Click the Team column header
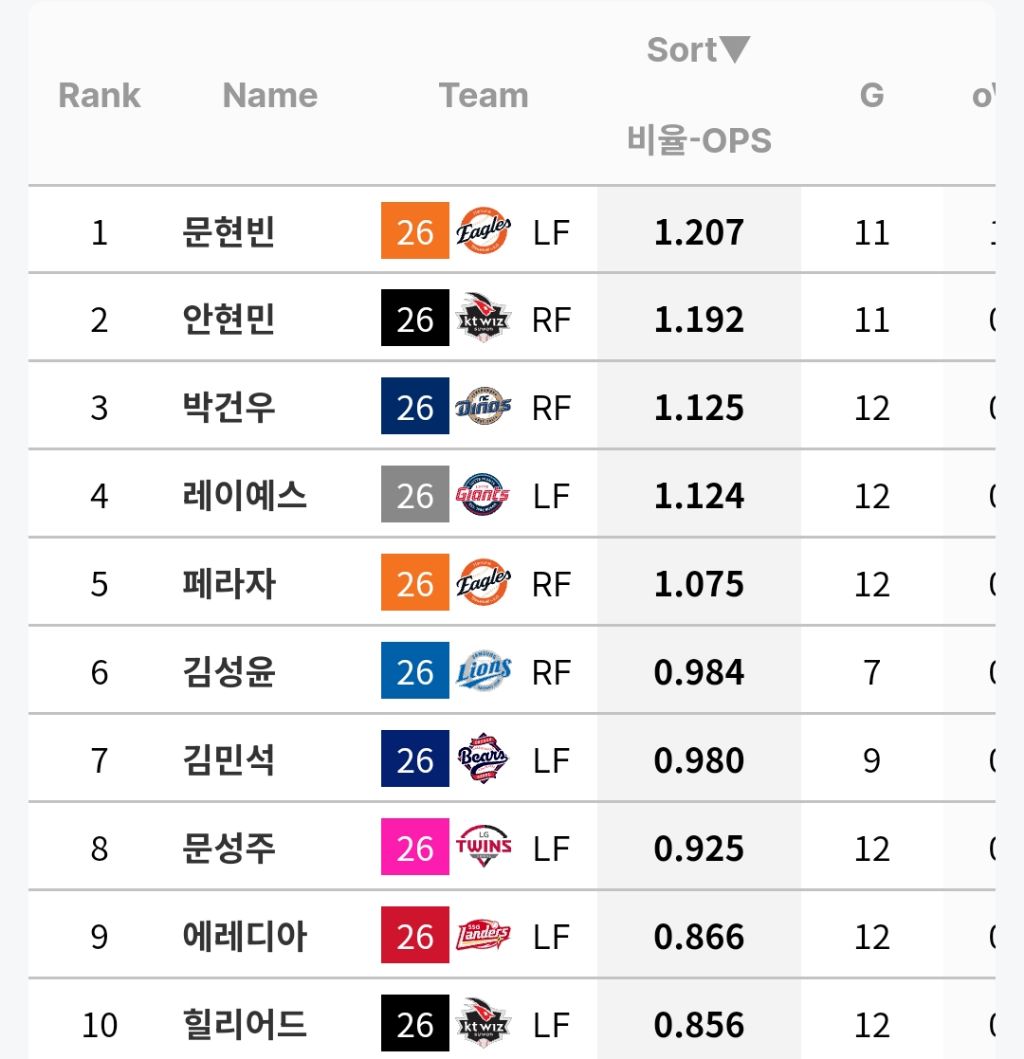This screenshot has height=1059, width=1024. tap(484, 95)
